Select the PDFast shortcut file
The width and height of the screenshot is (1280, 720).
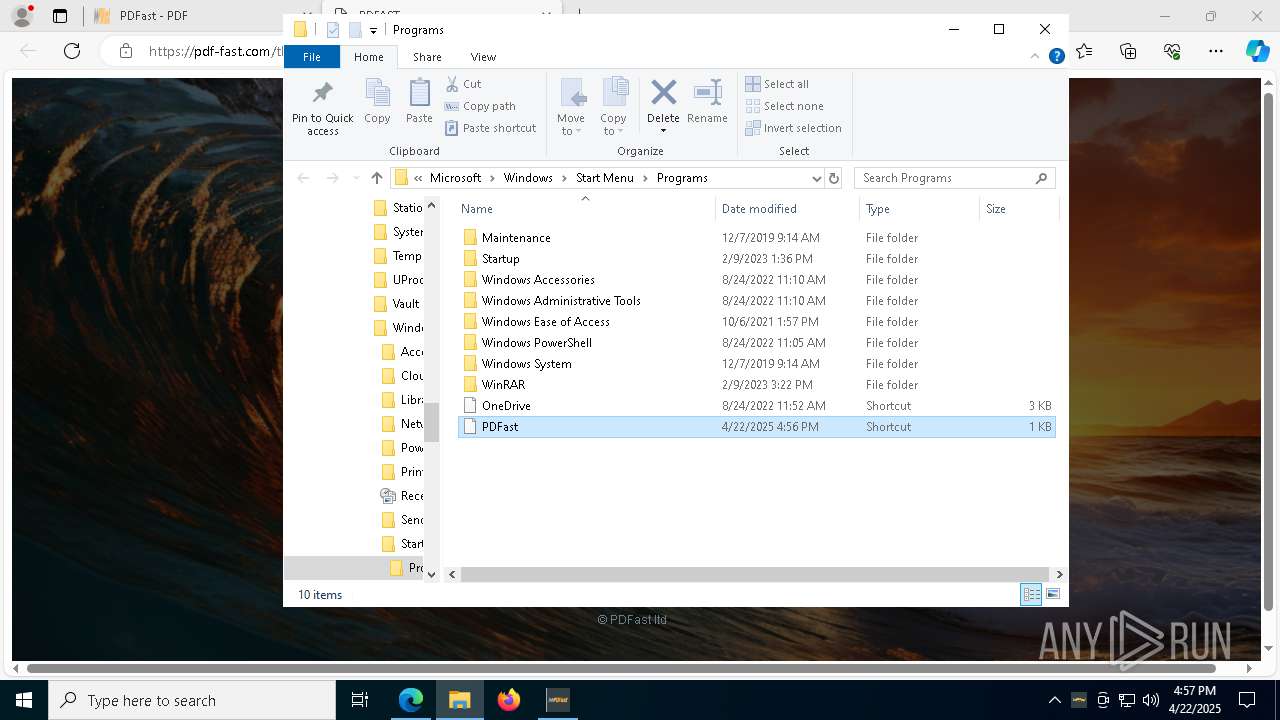[x=756, y=427]
